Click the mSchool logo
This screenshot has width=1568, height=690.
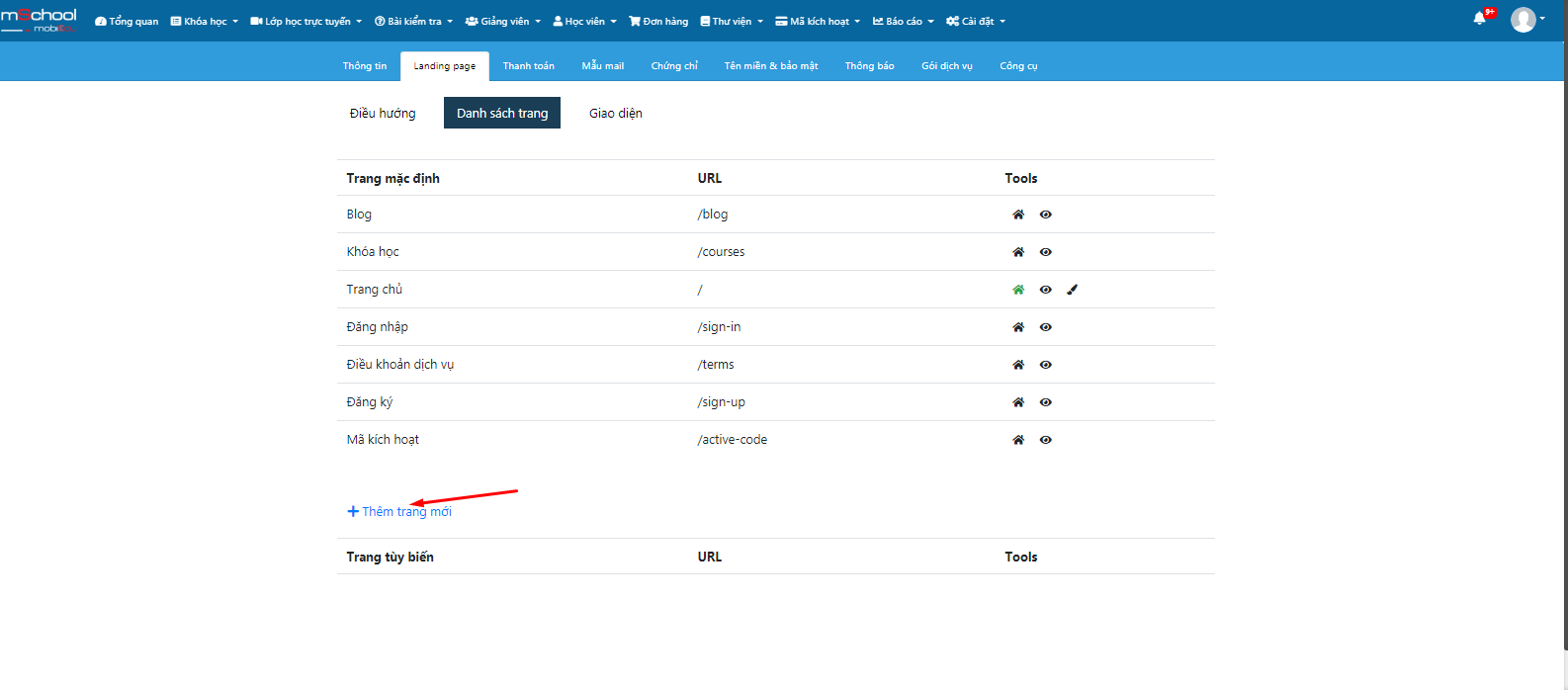(x=39, y=20)
